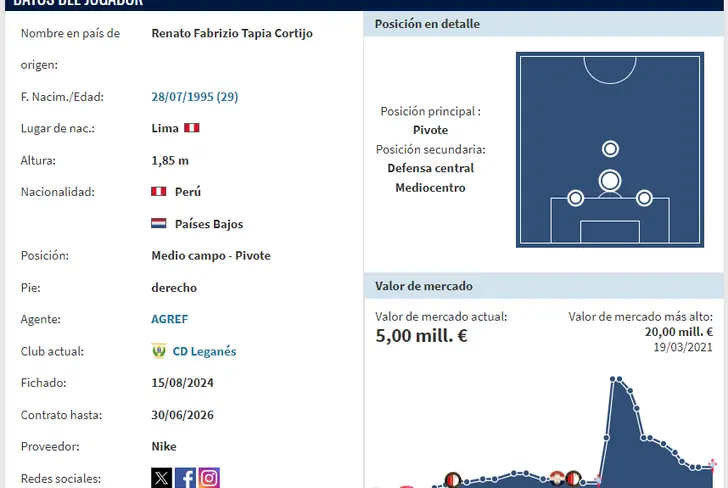
Task: Click the Países Bajos flag icon
Action: 158,224
